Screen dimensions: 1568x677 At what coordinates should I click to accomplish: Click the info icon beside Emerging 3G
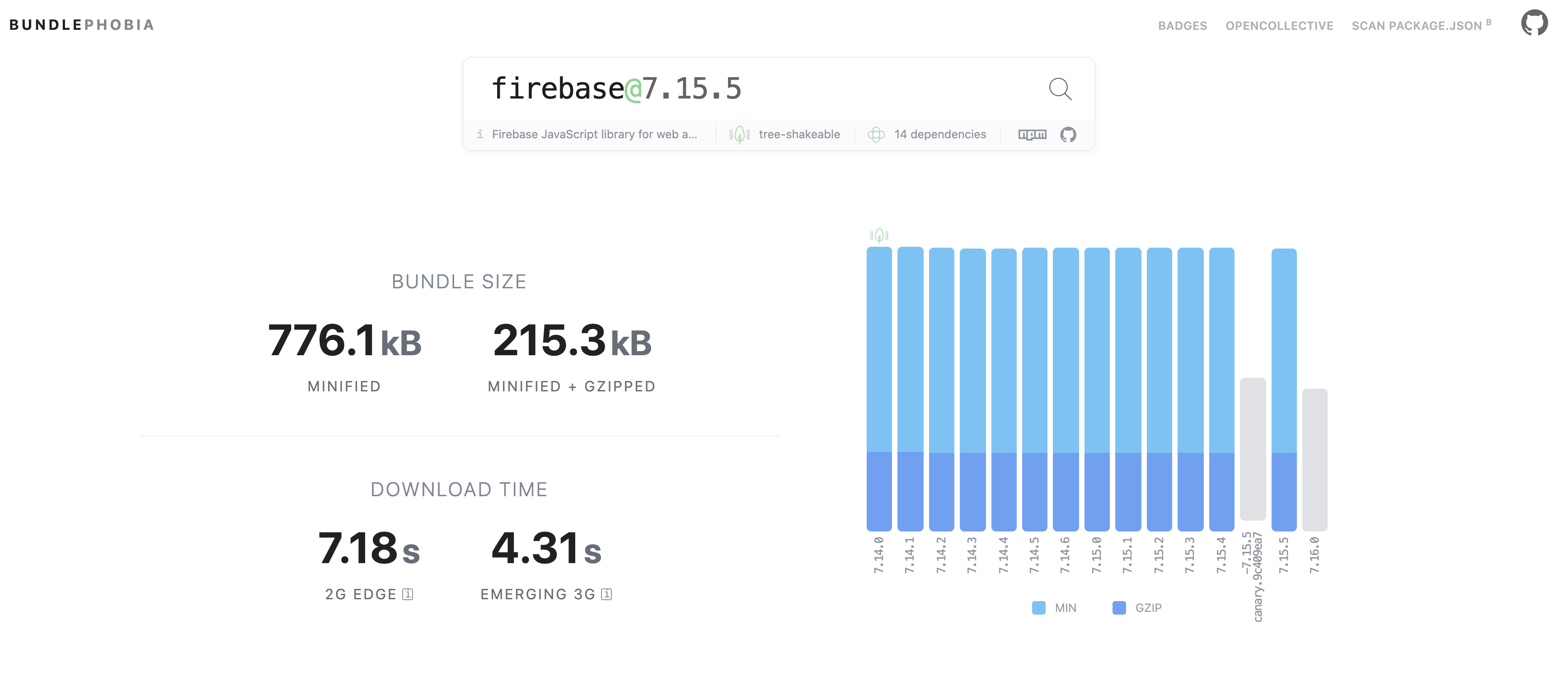[606, 594]
